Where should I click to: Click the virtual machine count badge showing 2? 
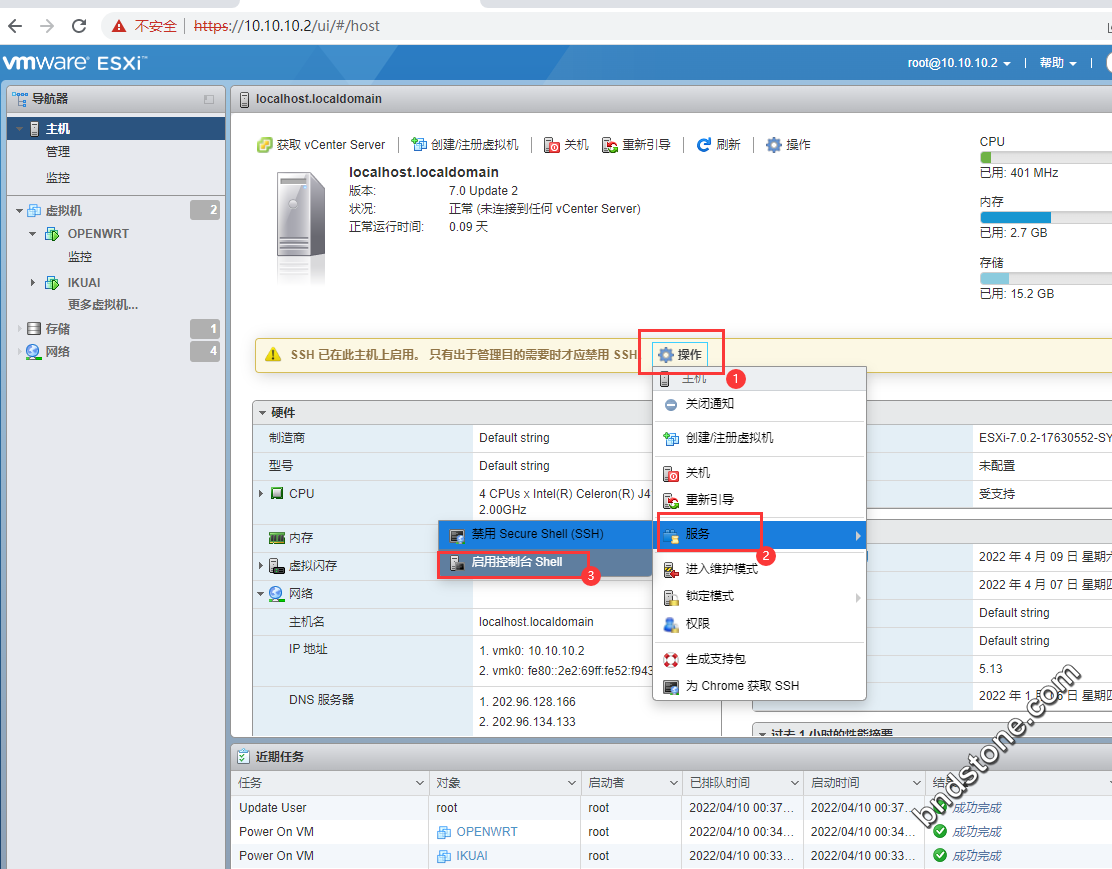[x=205, y=210]
